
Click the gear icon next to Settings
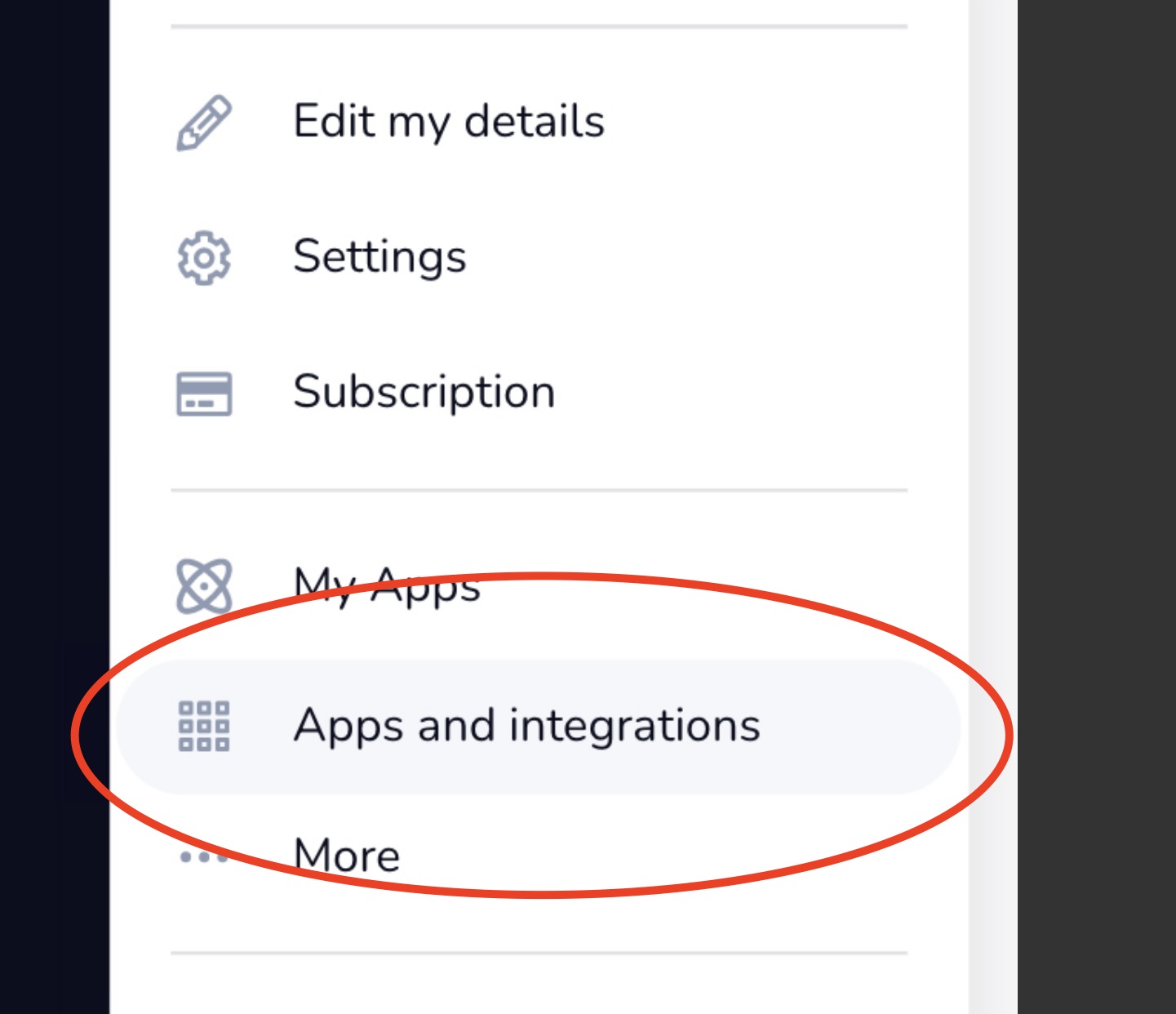tap(204, 258)
